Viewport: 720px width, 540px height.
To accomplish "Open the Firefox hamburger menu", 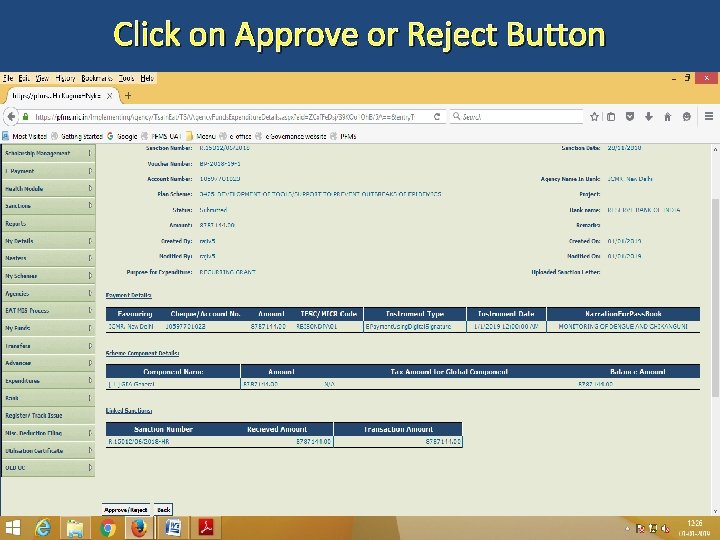I will coord(709,117).
